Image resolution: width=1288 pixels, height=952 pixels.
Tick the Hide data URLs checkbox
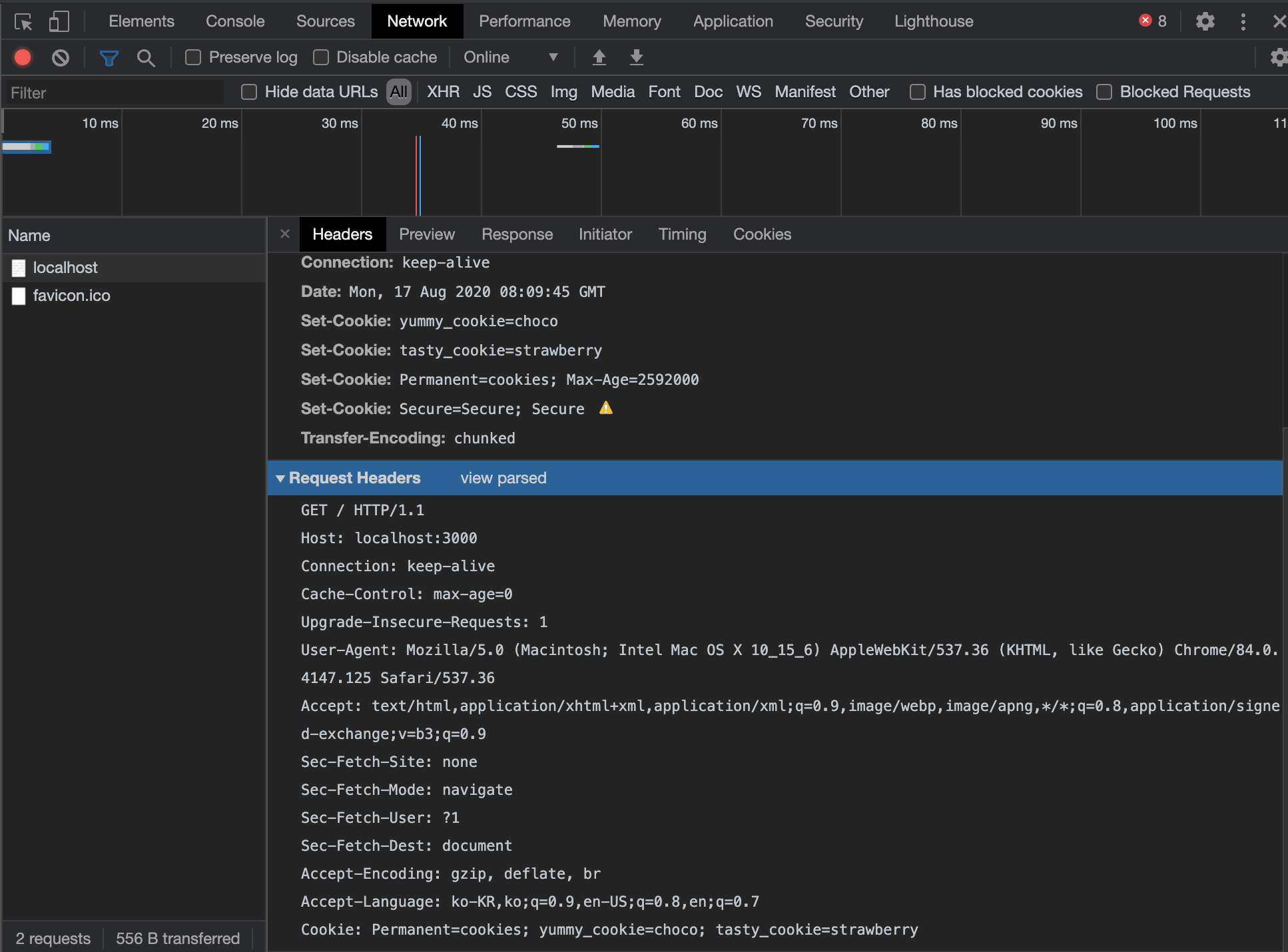tap(249, 92)
